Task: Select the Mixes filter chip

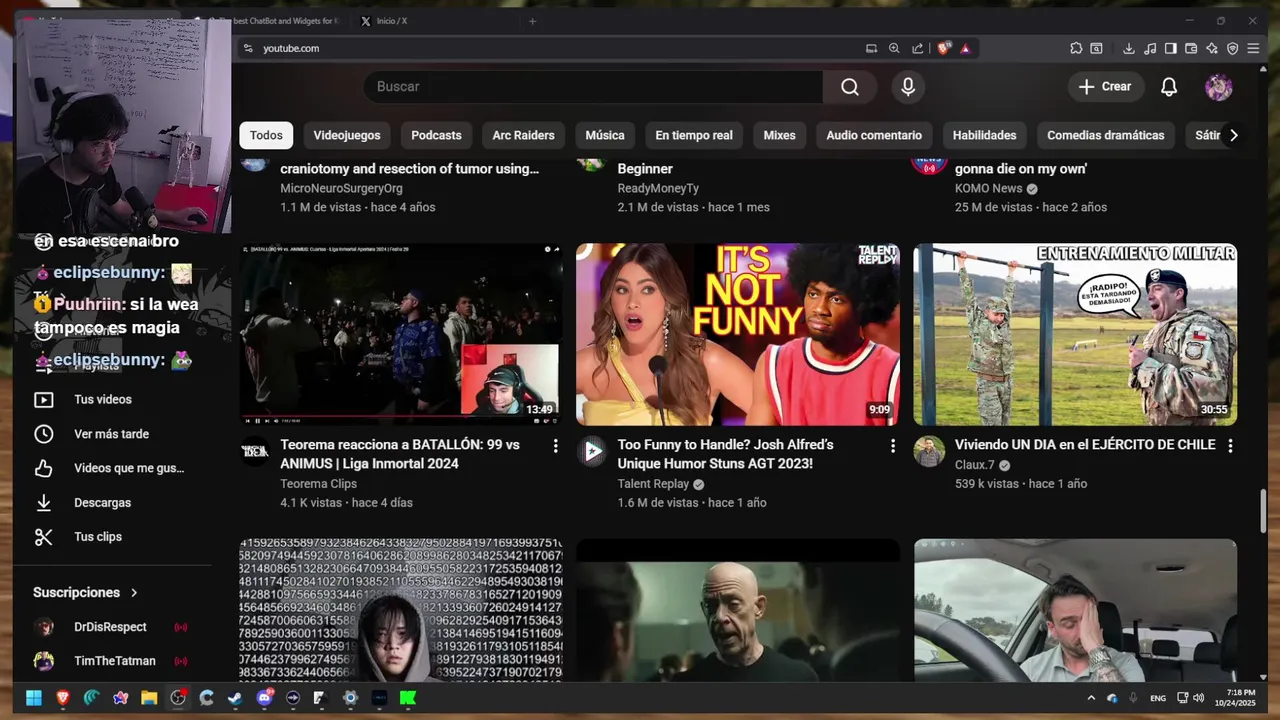Action: 779,135
